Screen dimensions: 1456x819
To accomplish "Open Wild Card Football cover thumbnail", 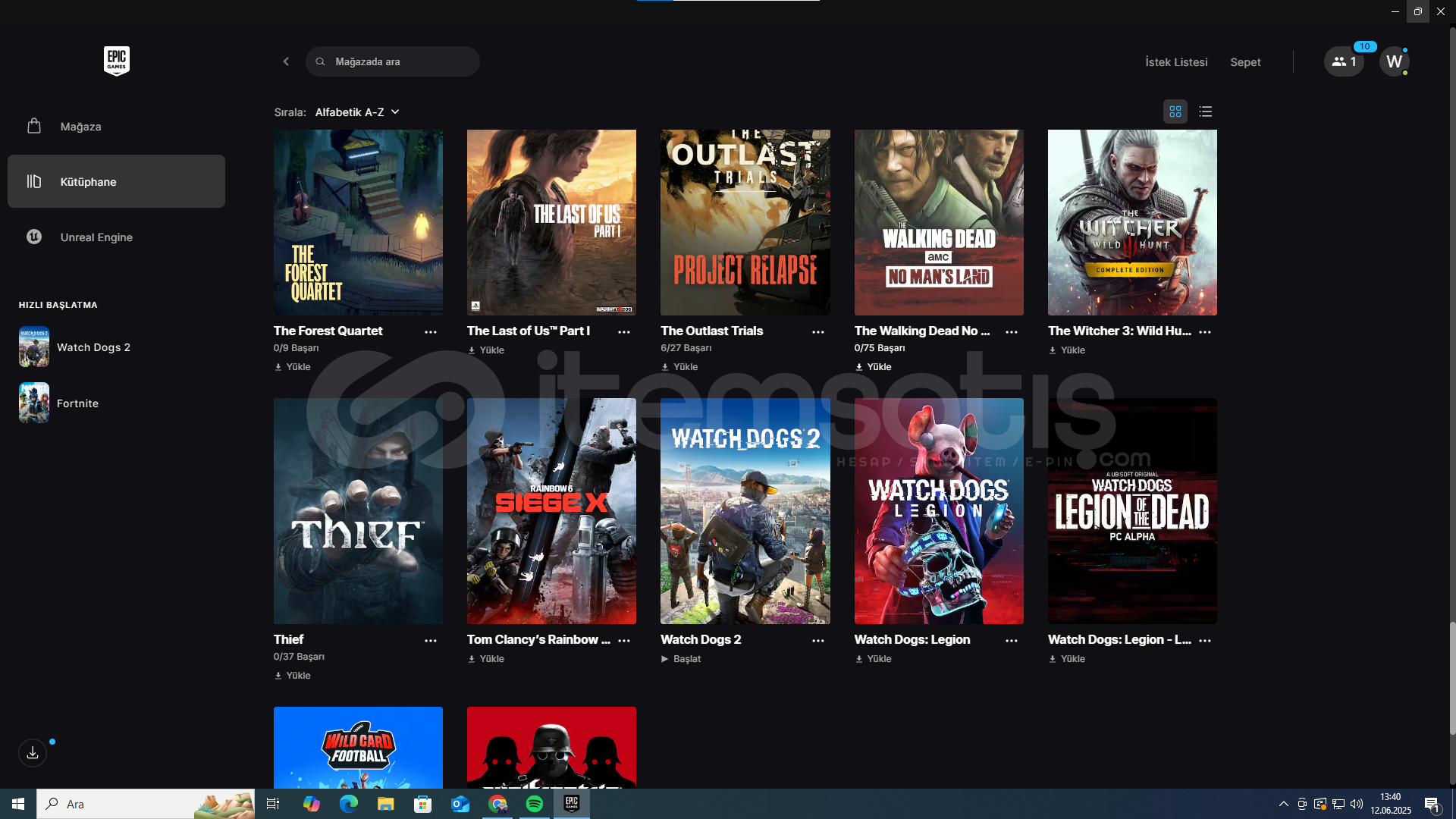I will coord(358,748).
